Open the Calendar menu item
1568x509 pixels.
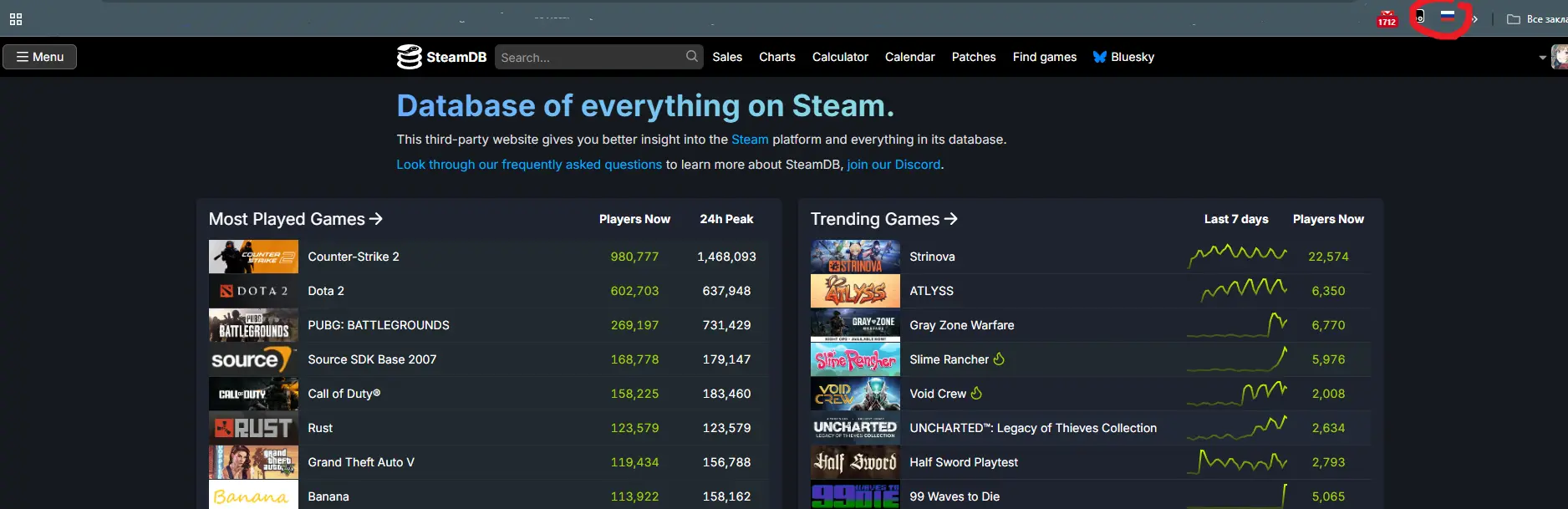(x=909, y=57)
